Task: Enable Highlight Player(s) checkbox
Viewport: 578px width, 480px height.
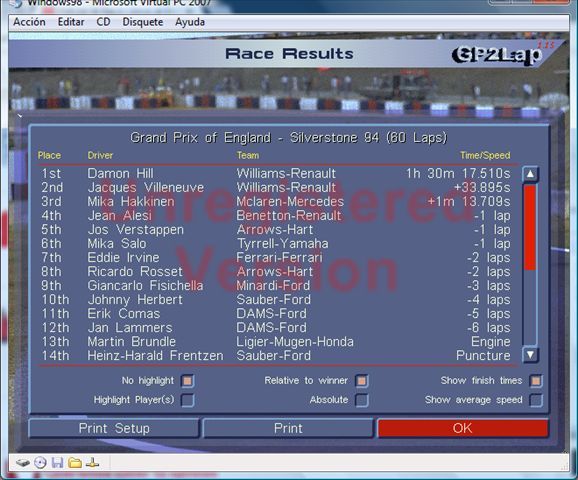Action: tap(188, 400)
